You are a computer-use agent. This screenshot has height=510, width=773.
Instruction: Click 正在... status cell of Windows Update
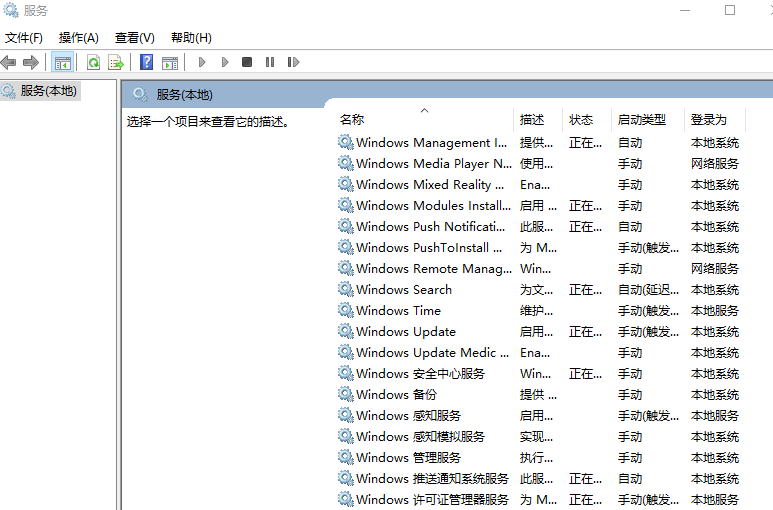point(585,332)
